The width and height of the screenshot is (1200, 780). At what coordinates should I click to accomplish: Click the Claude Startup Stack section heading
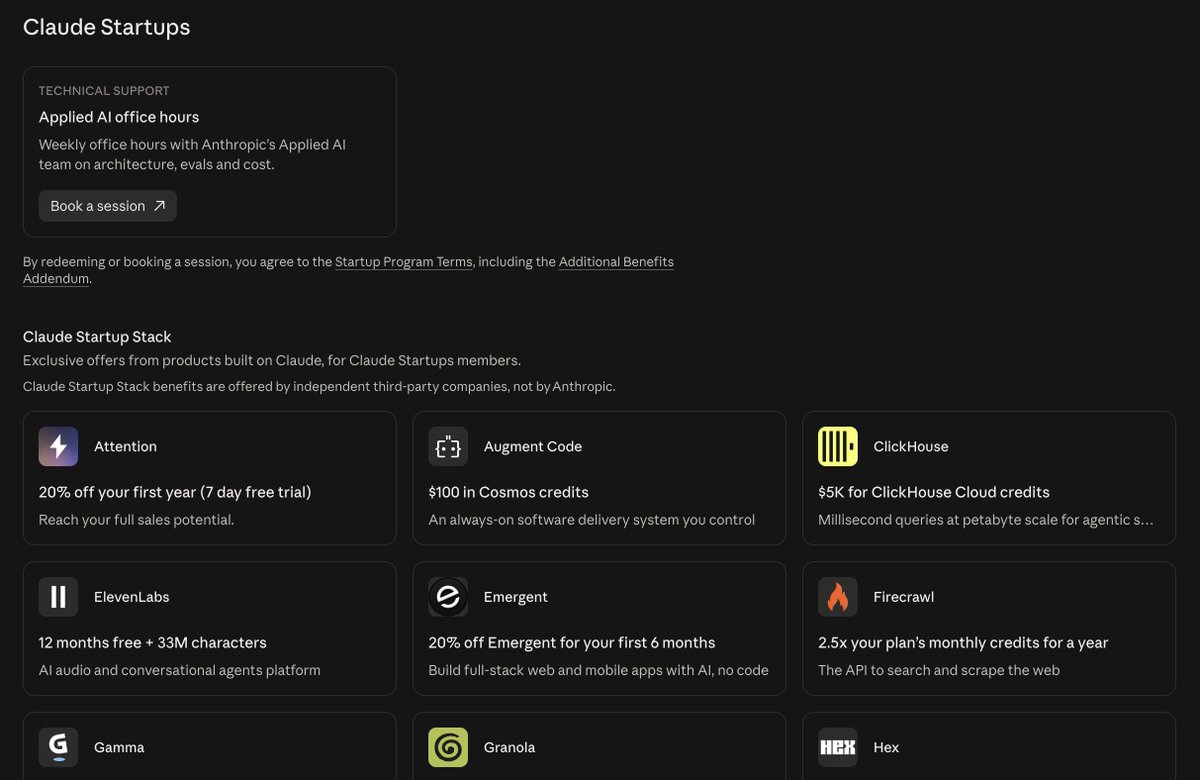point(97,337)
